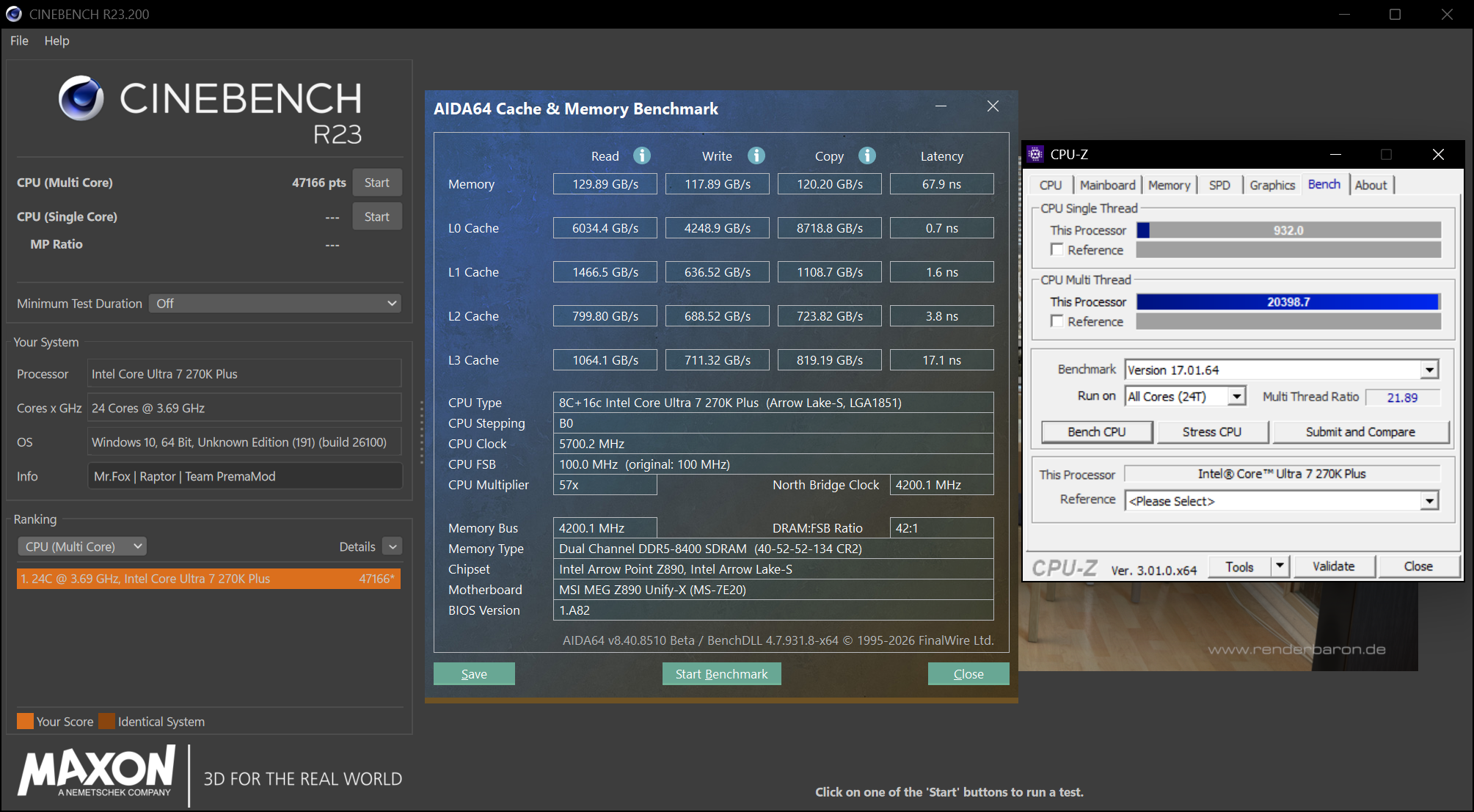
Task: Open the Run on All Cores dropdown
Action: click(1237, 396)
